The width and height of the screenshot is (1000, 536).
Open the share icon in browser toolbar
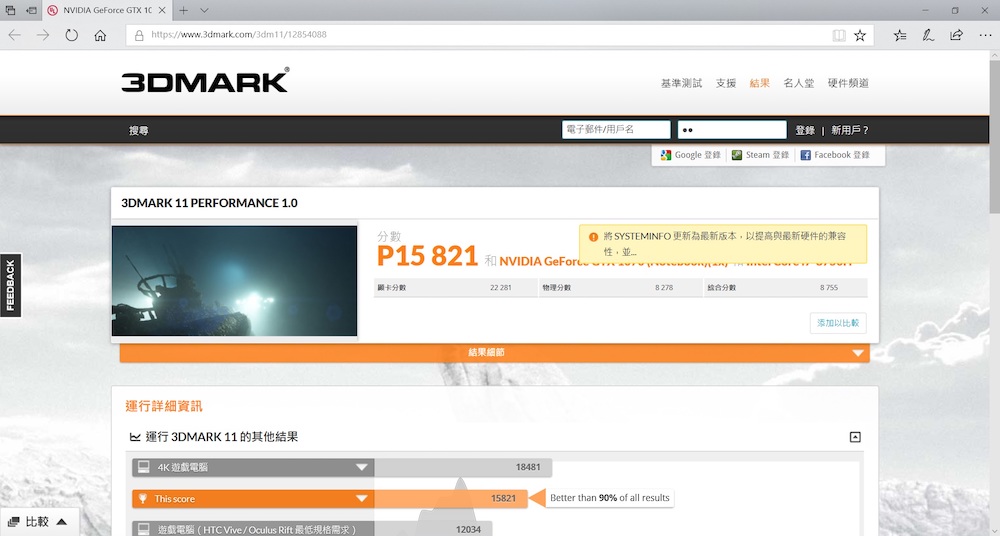pyautogui.click(x=956, y=35)
